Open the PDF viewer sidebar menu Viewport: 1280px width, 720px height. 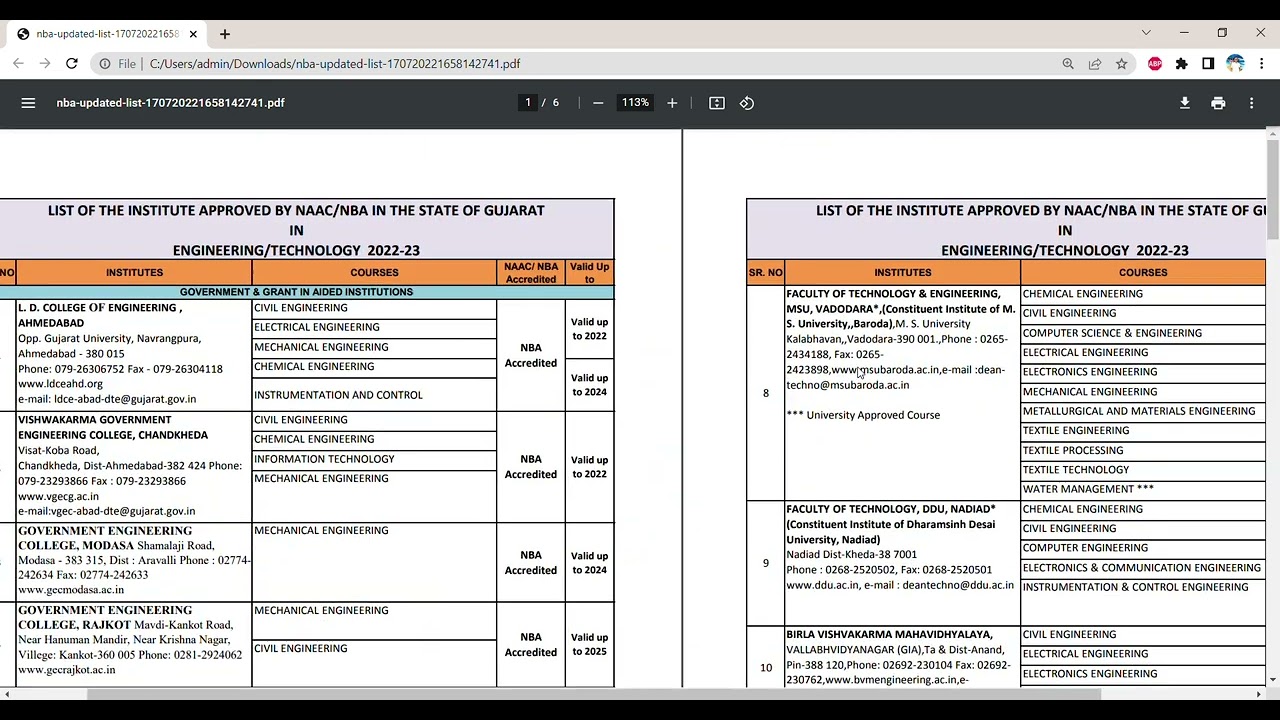click(28, 103)
